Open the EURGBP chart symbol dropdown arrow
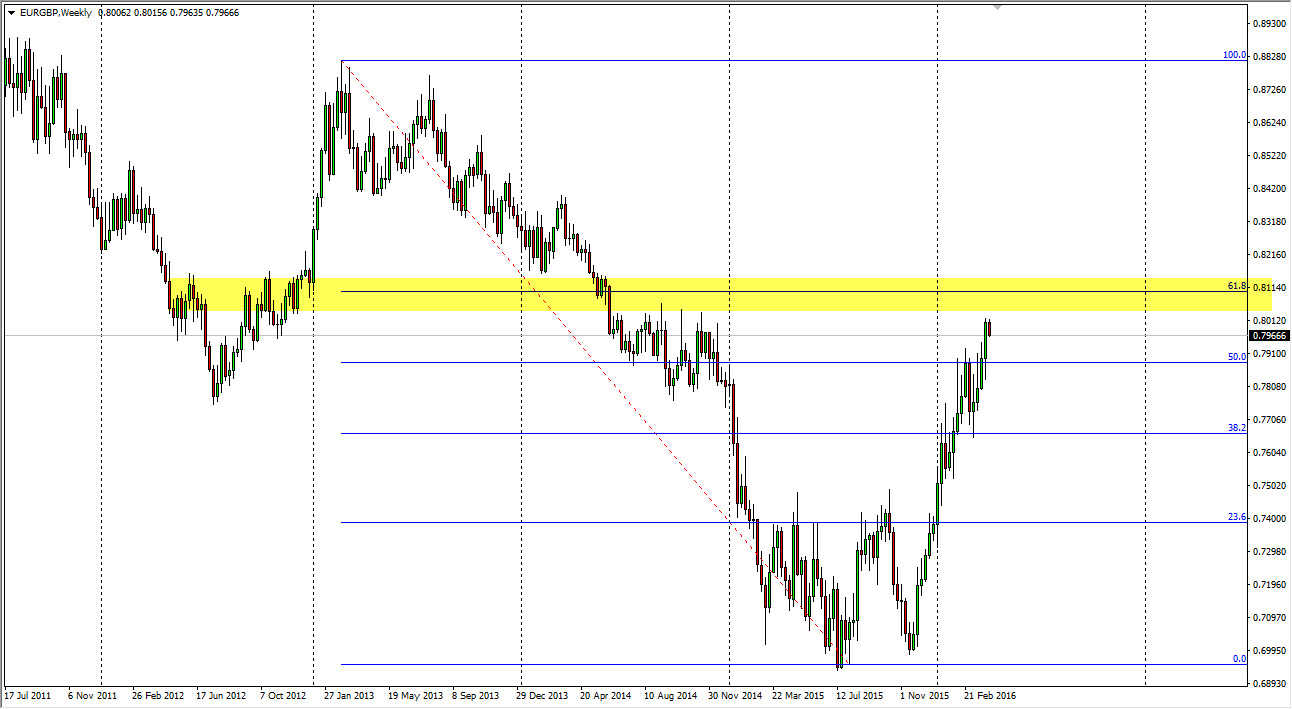 [10, 14]
